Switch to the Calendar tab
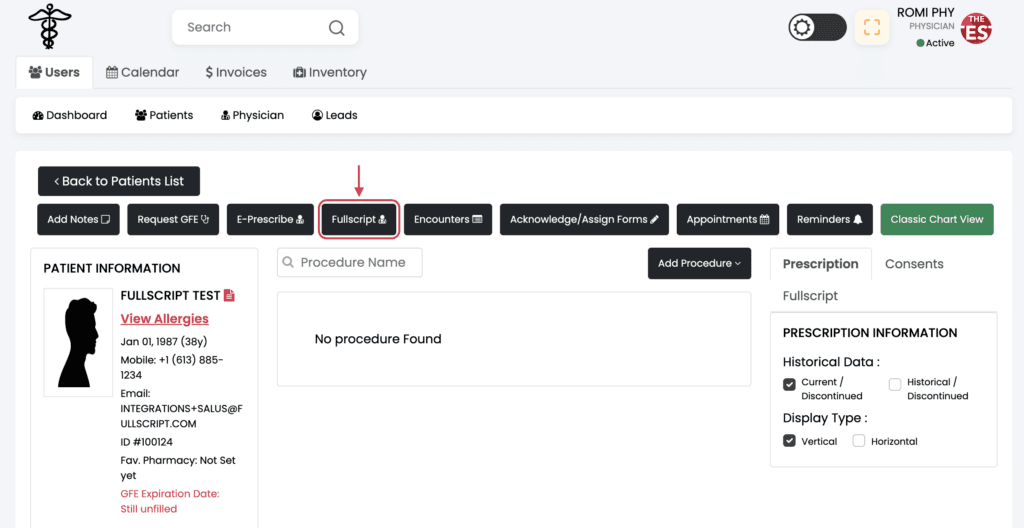Image resolution: width=1024 pixels, height=528 pixels. coord(142,73)
